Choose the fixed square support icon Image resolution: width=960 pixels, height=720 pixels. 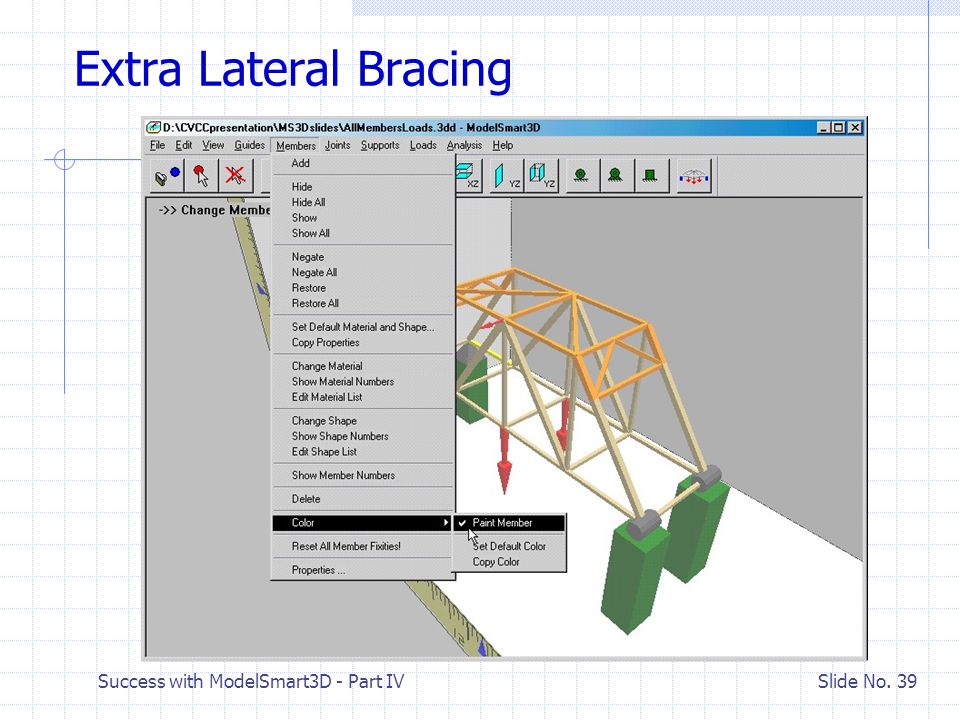click(x=650, y=176)
